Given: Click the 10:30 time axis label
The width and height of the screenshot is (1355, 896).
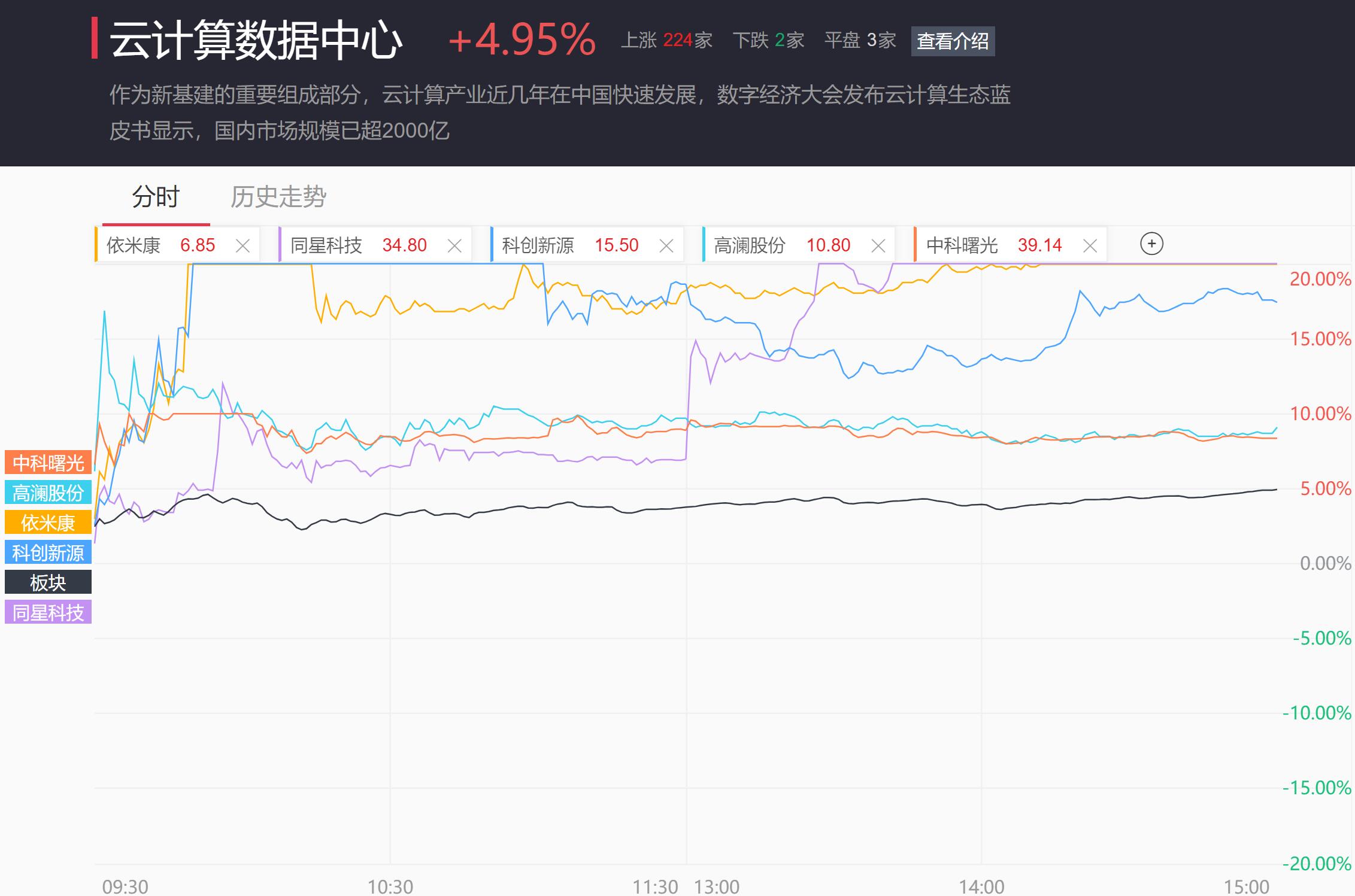Looking at the screenshot, I should point(390,886).
